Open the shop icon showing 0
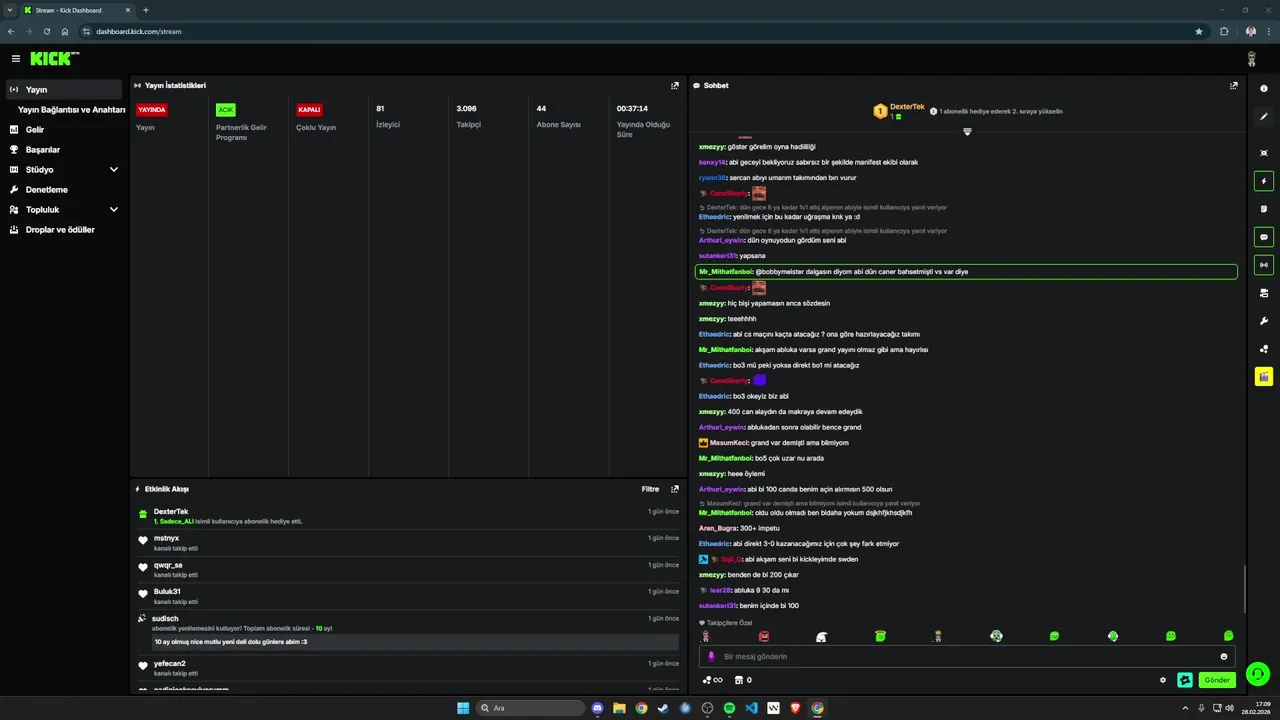Screen dimensions: 1280x720 point(743,680)
